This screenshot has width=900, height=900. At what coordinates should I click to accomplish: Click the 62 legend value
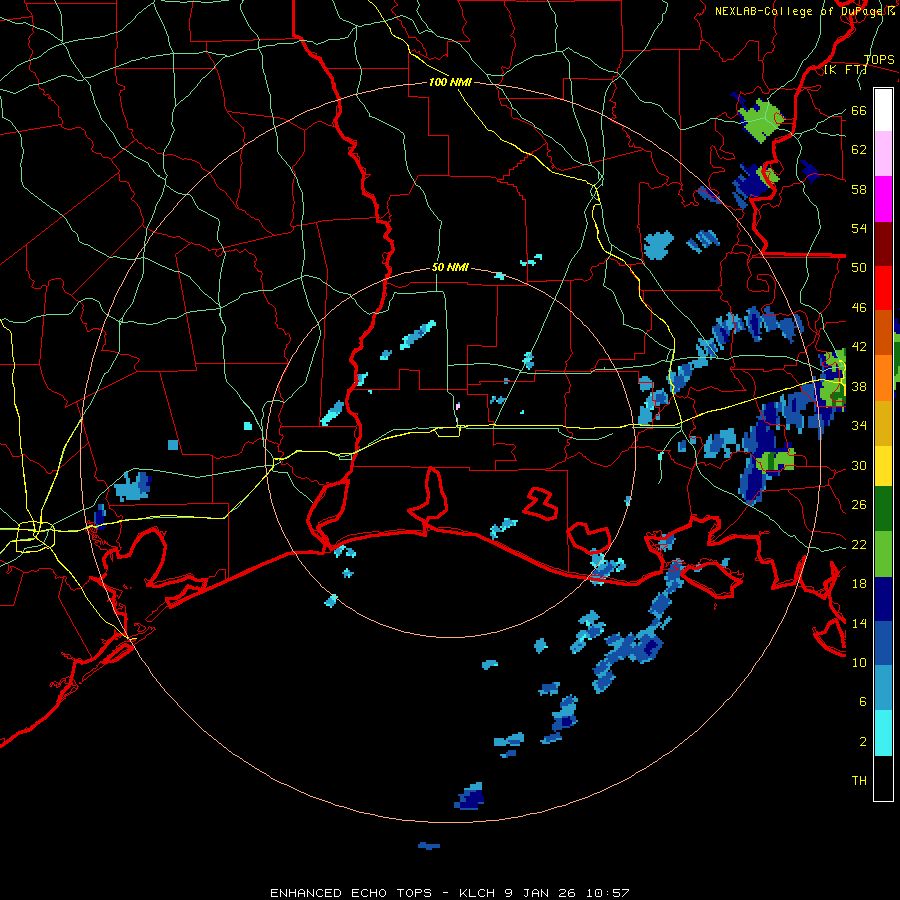(x=859, y=149)
